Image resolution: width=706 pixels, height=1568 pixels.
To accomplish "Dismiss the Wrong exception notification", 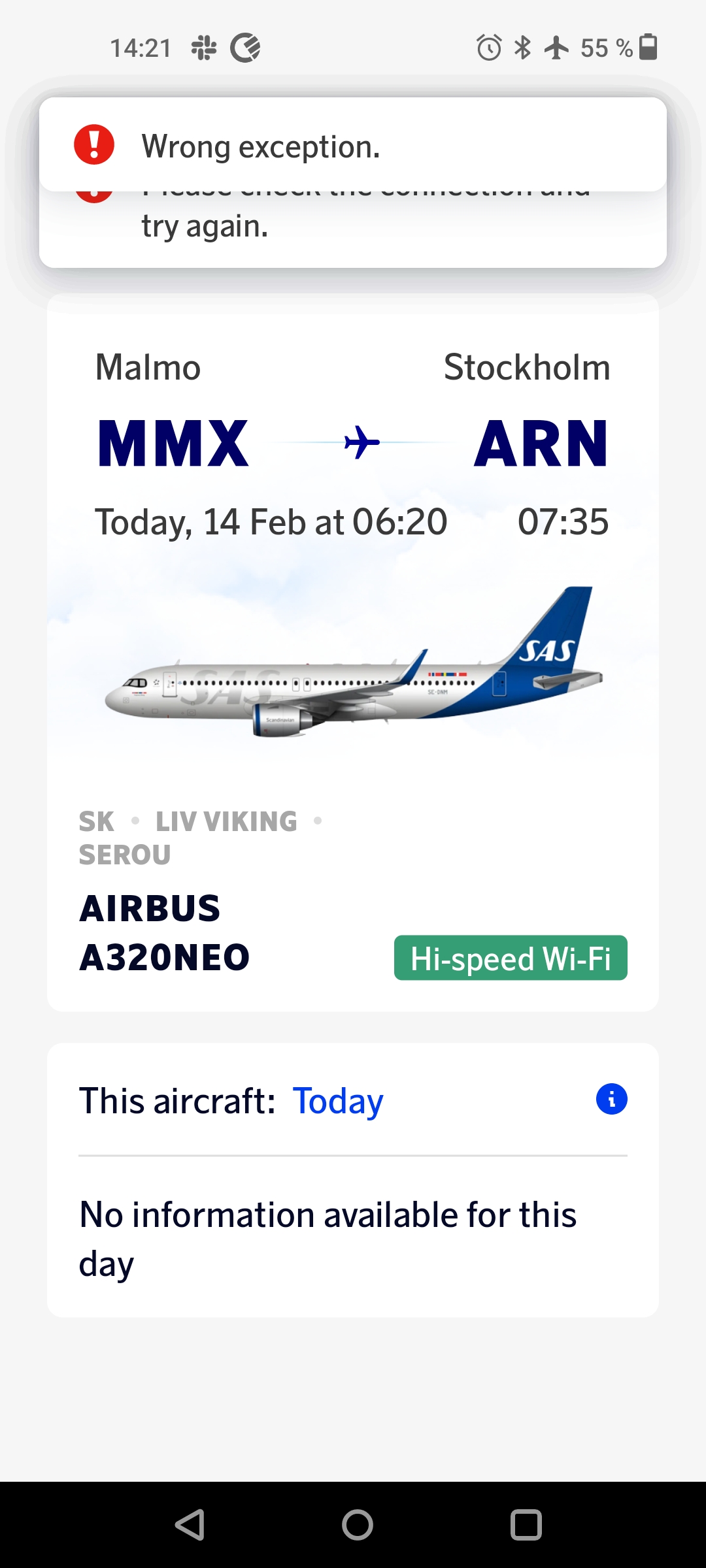I will (353, 145).
